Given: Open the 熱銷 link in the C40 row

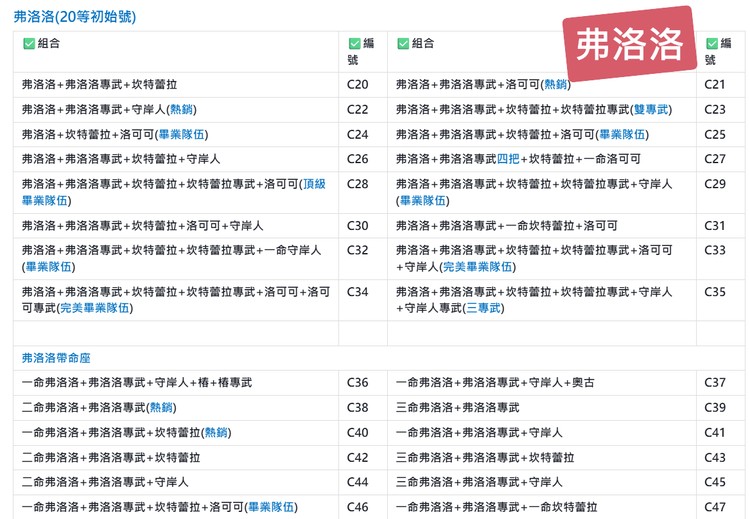Looking at the screenshot, I should coord(216,433).
